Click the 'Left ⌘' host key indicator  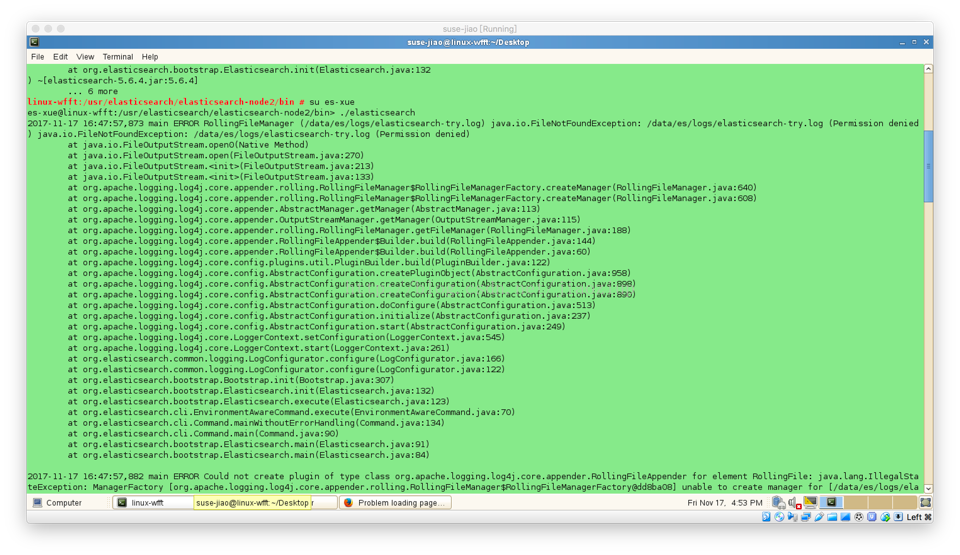point(919,517)
